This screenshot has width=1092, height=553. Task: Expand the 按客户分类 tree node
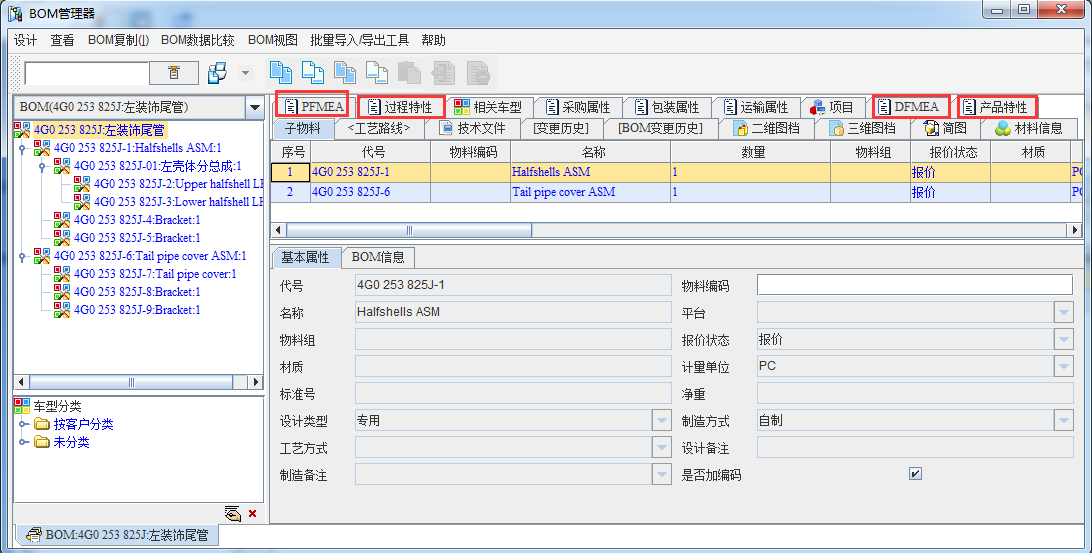click(x=22, y=425)
